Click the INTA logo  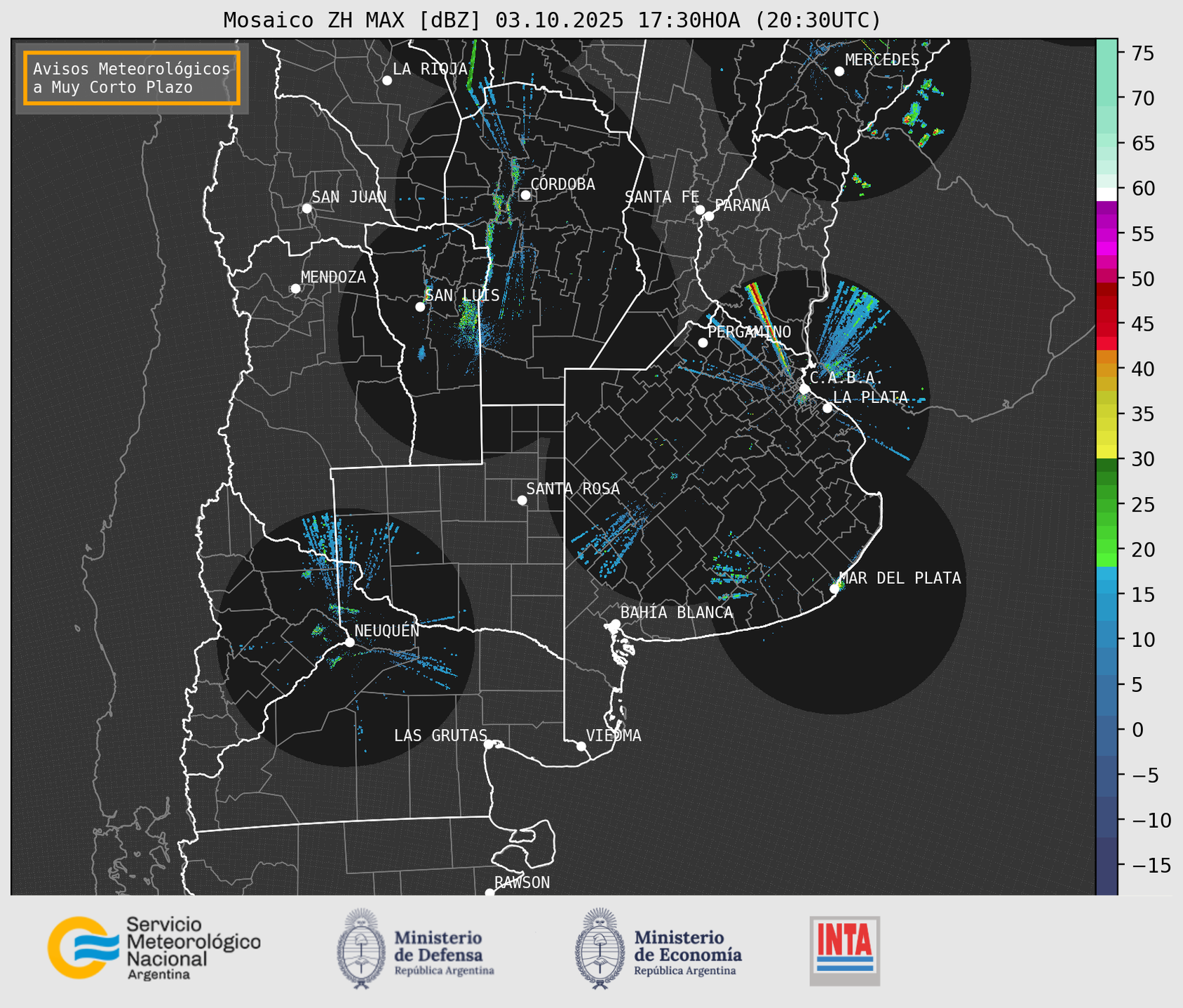click(x=844, y=950)
